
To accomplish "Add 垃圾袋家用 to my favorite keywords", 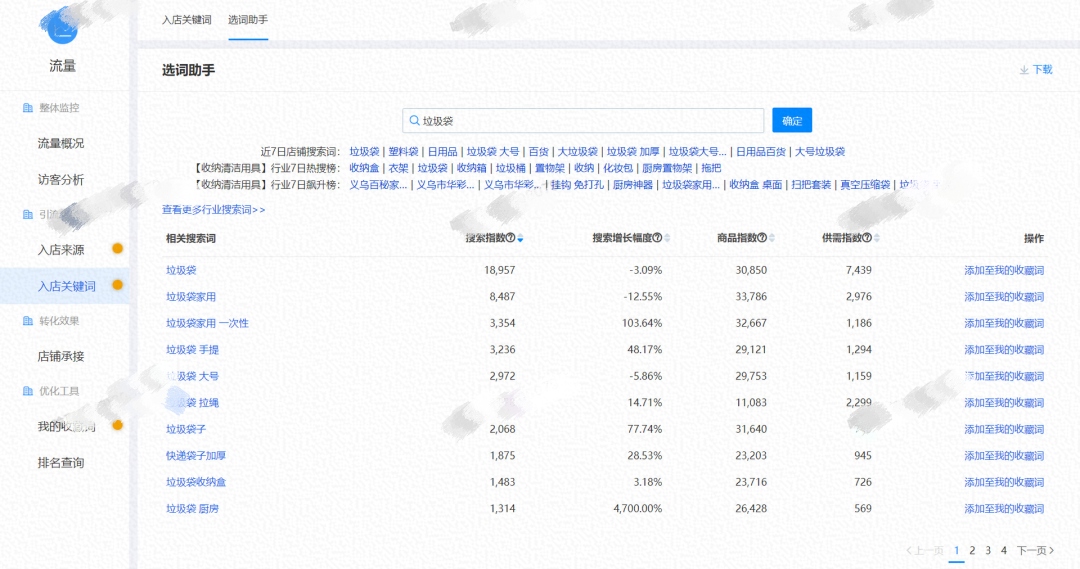I will pyautogui.click(x=1003, y=297).
